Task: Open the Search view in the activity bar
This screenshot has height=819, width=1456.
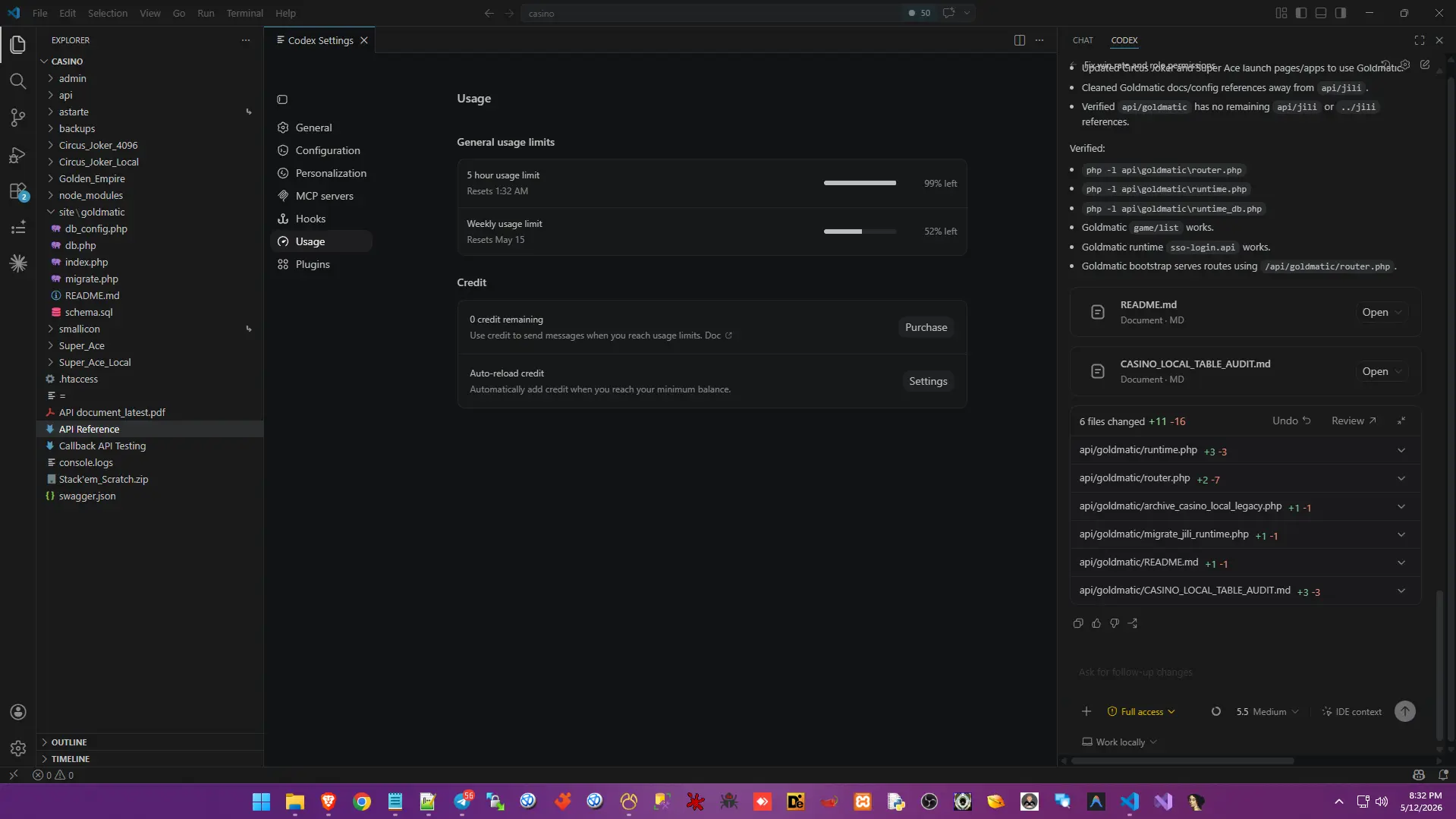Action: [x=18, y=81]
